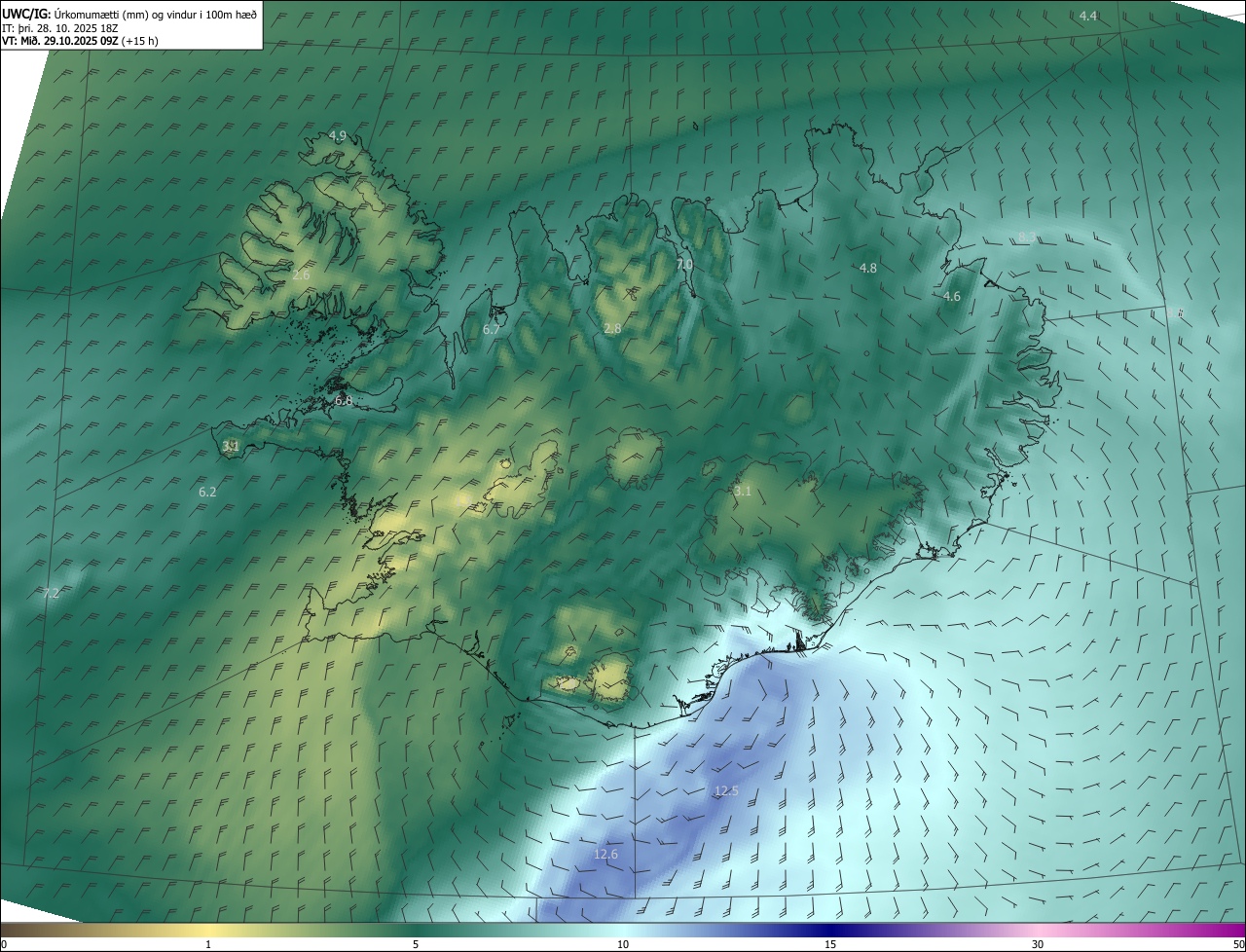
Task: Click the 4.8 value label
Action: [x=868, y=268]
